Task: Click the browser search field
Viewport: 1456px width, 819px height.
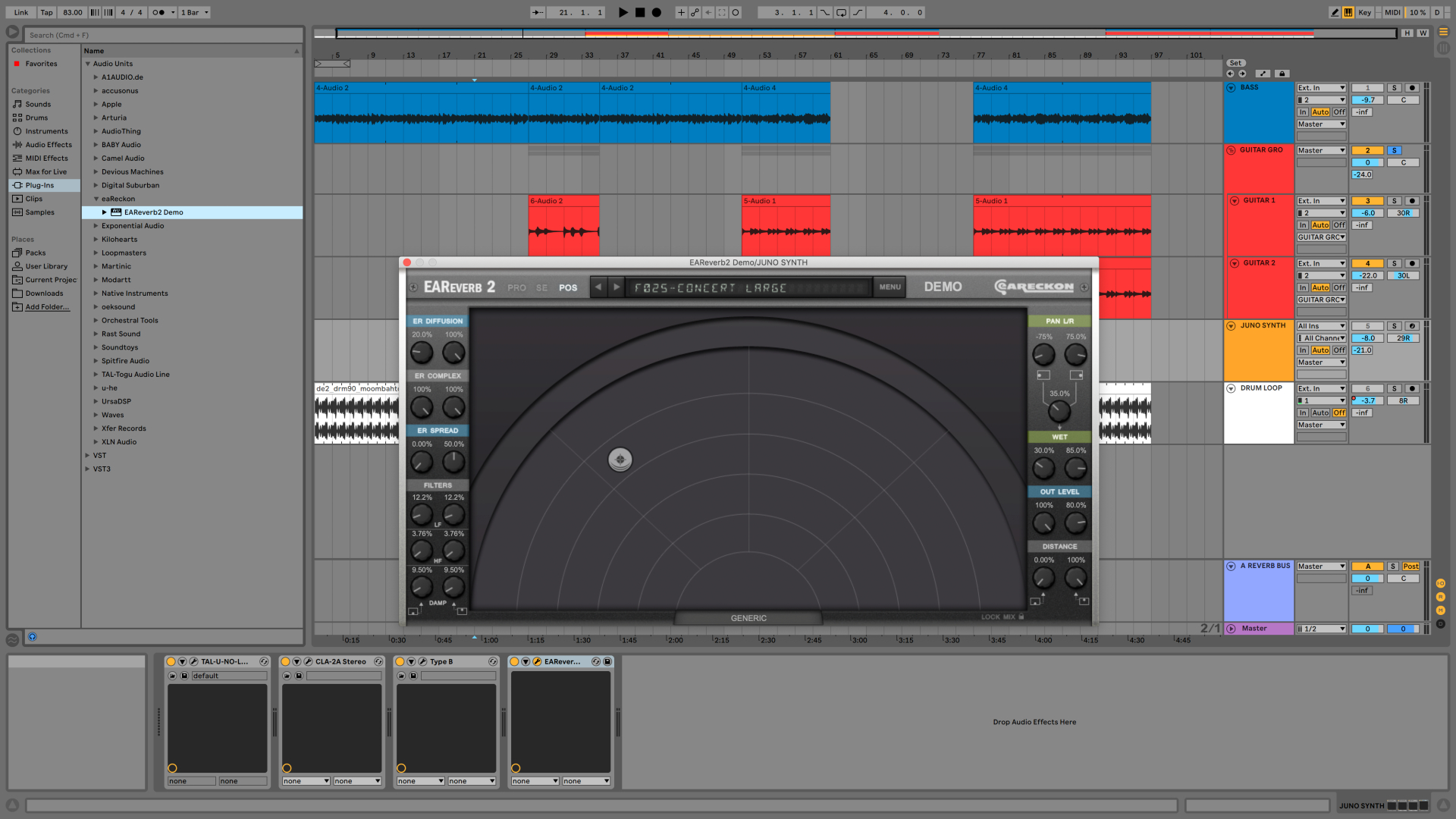Action: pos(163,35)
